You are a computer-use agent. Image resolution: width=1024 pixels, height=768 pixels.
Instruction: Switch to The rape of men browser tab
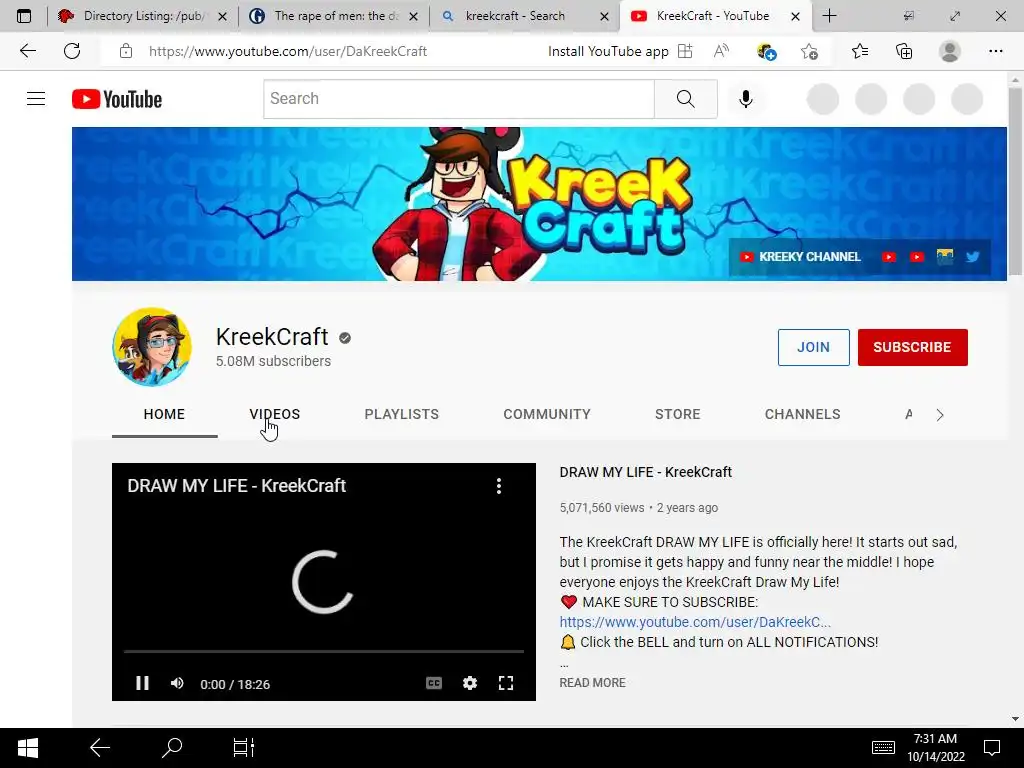tap(334, 16)
